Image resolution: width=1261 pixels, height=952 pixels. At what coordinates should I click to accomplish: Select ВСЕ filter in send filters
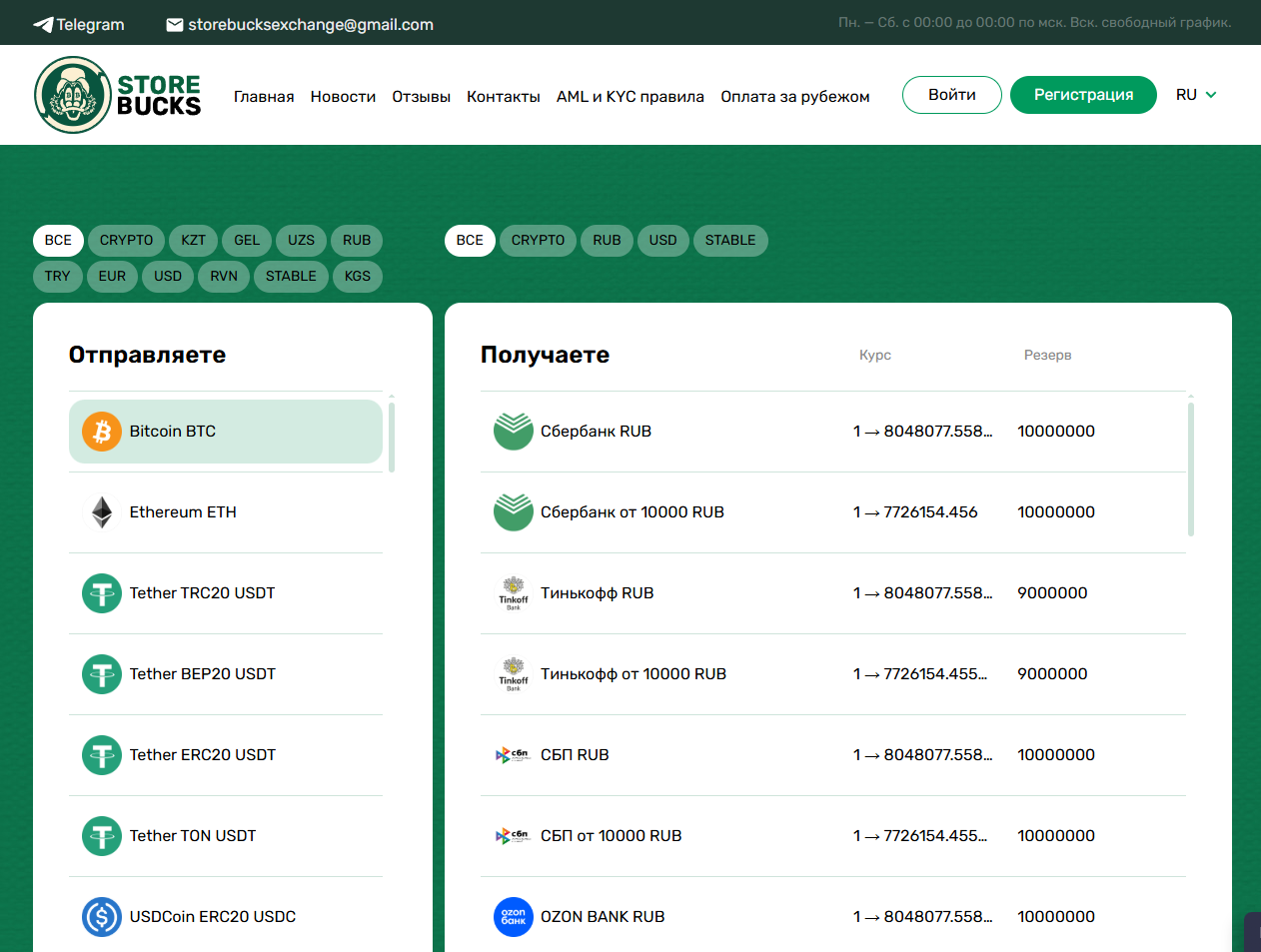58,241
